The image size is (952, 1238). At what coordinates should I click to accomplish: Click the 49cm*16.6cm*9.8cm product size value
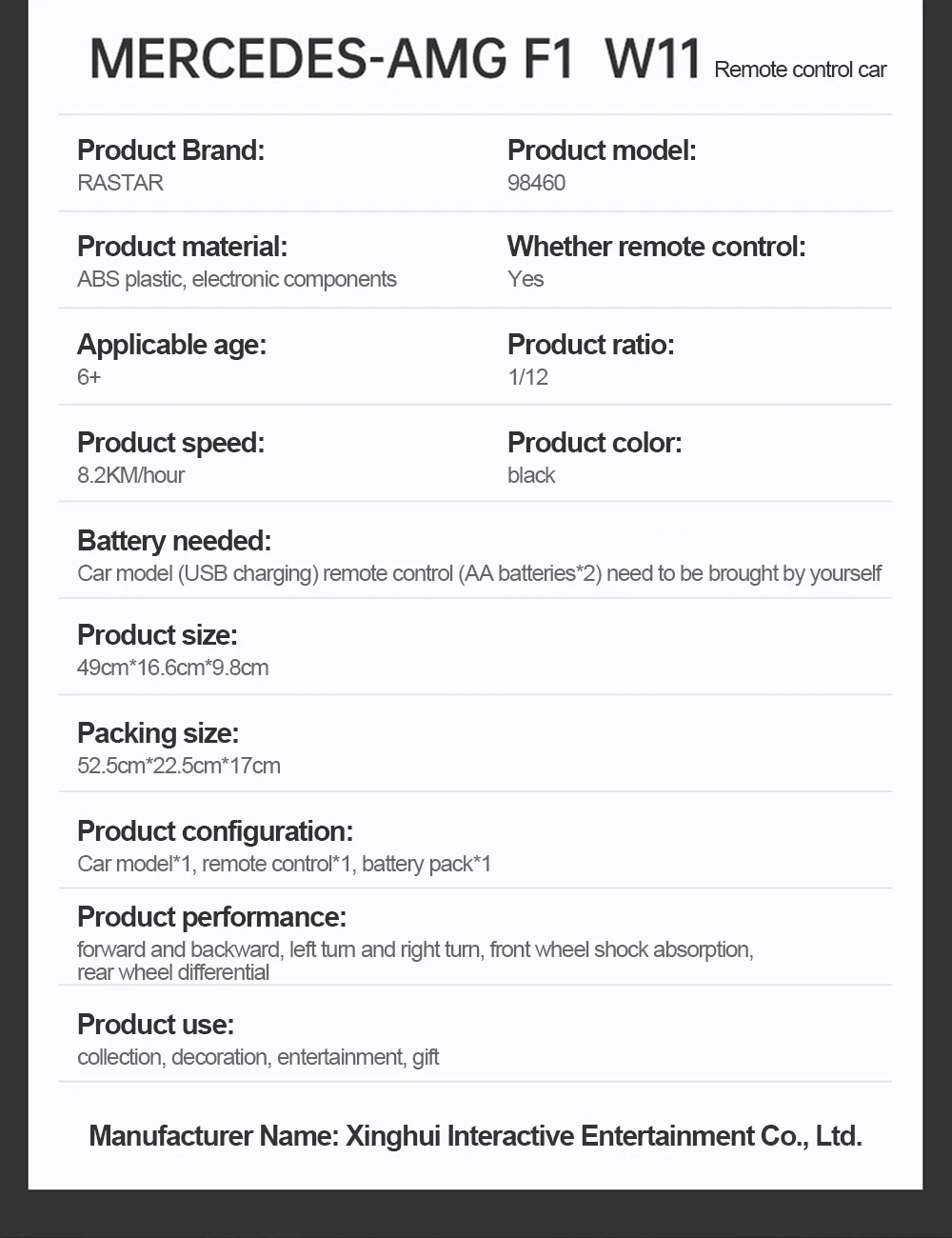pyautogui.click(x=172, y=668)
